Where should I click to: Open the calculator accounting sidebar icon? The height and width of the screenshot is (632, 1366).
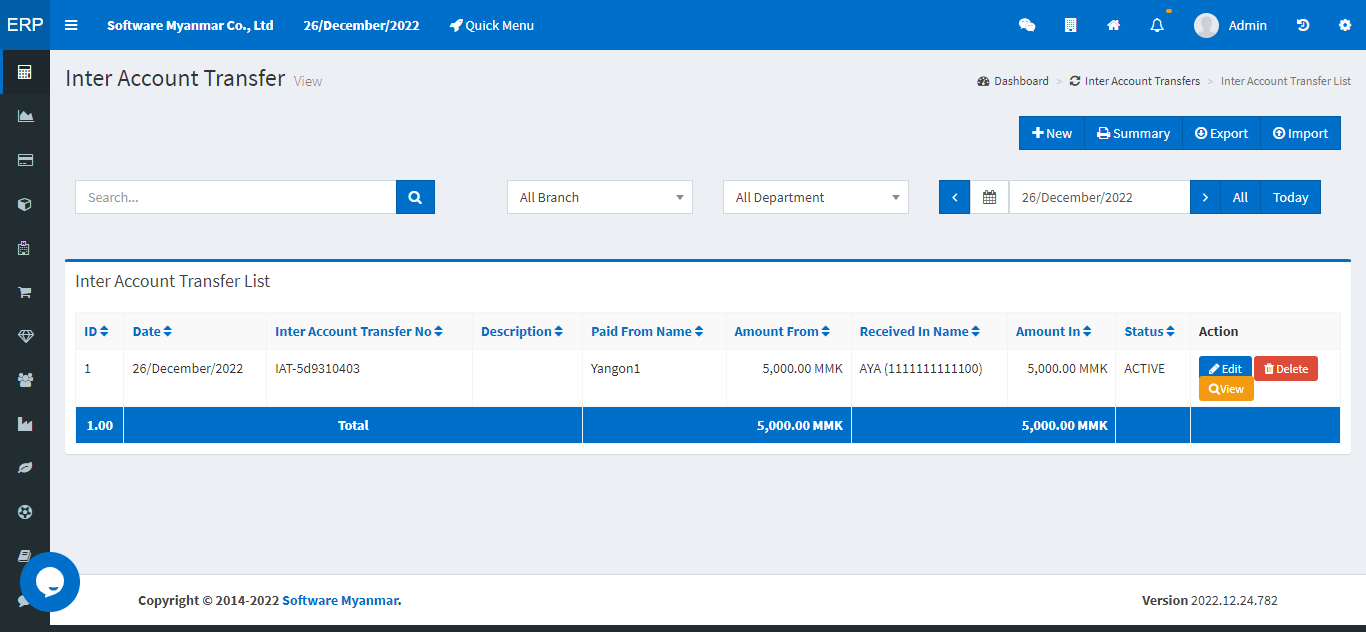click(x=25, y=72)
